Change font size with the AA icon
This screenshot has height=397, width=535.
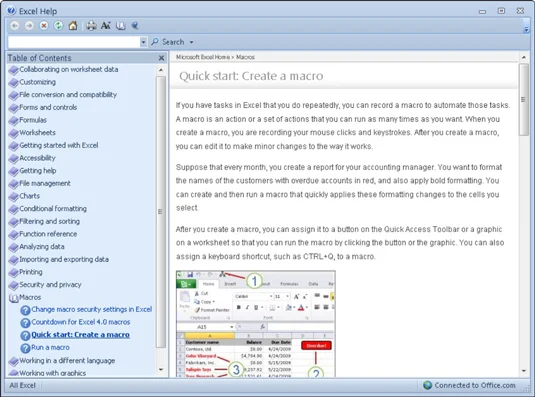(x=106, y=26)
